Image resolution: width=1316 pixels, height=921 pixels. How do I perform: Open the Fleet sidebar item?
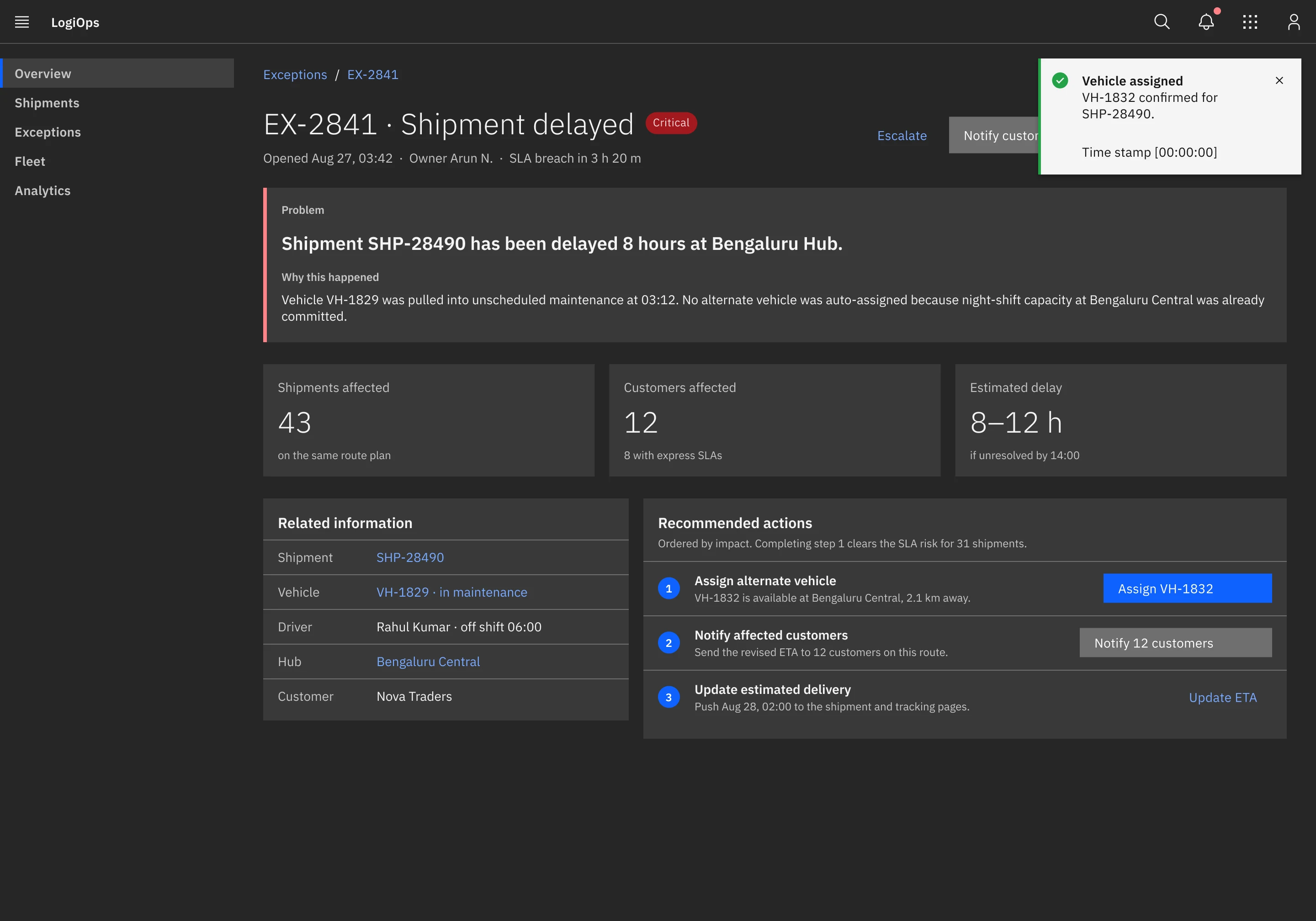[x=117, y=161]
